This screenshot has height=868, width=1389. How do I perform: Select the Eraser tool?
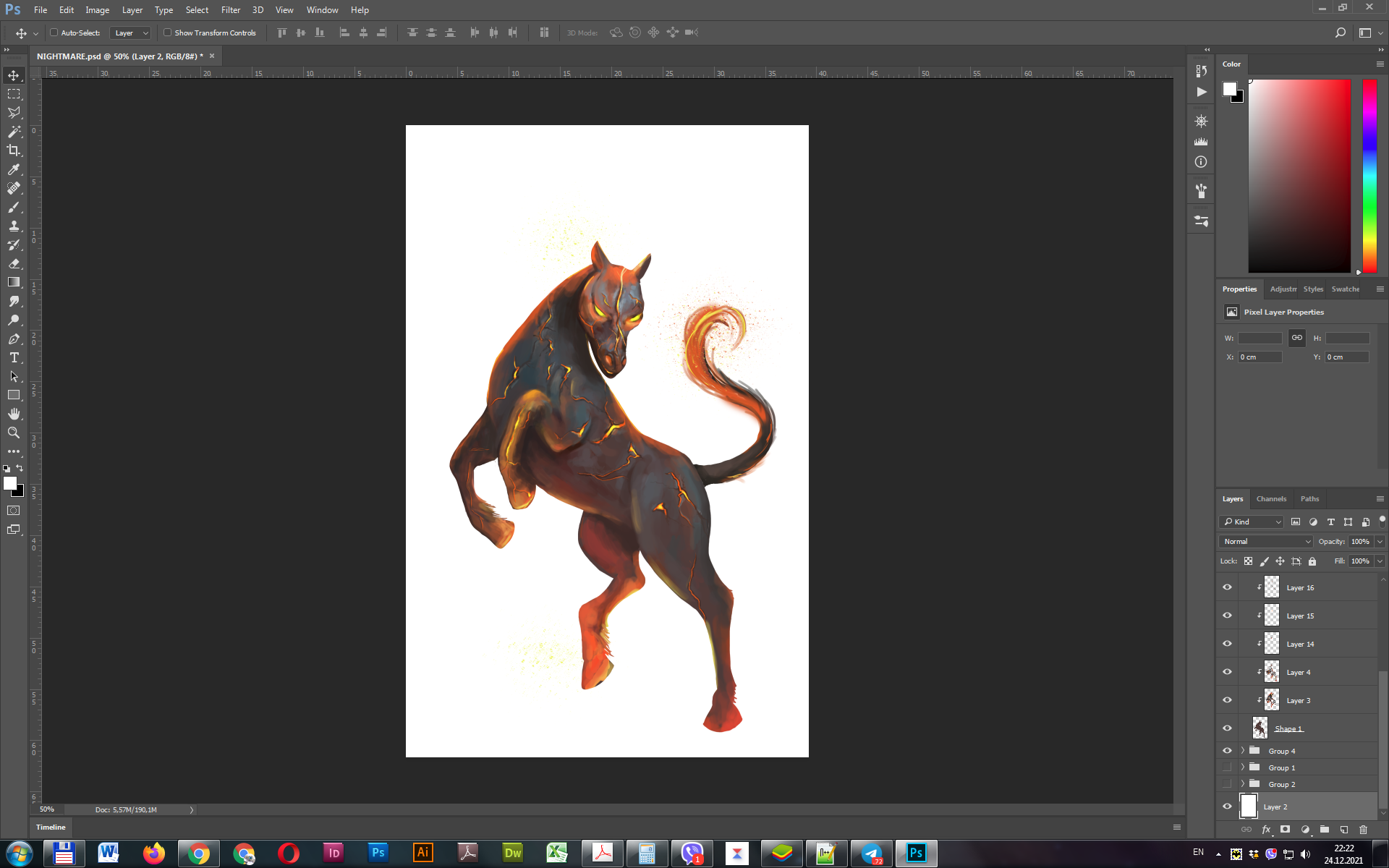14,263
